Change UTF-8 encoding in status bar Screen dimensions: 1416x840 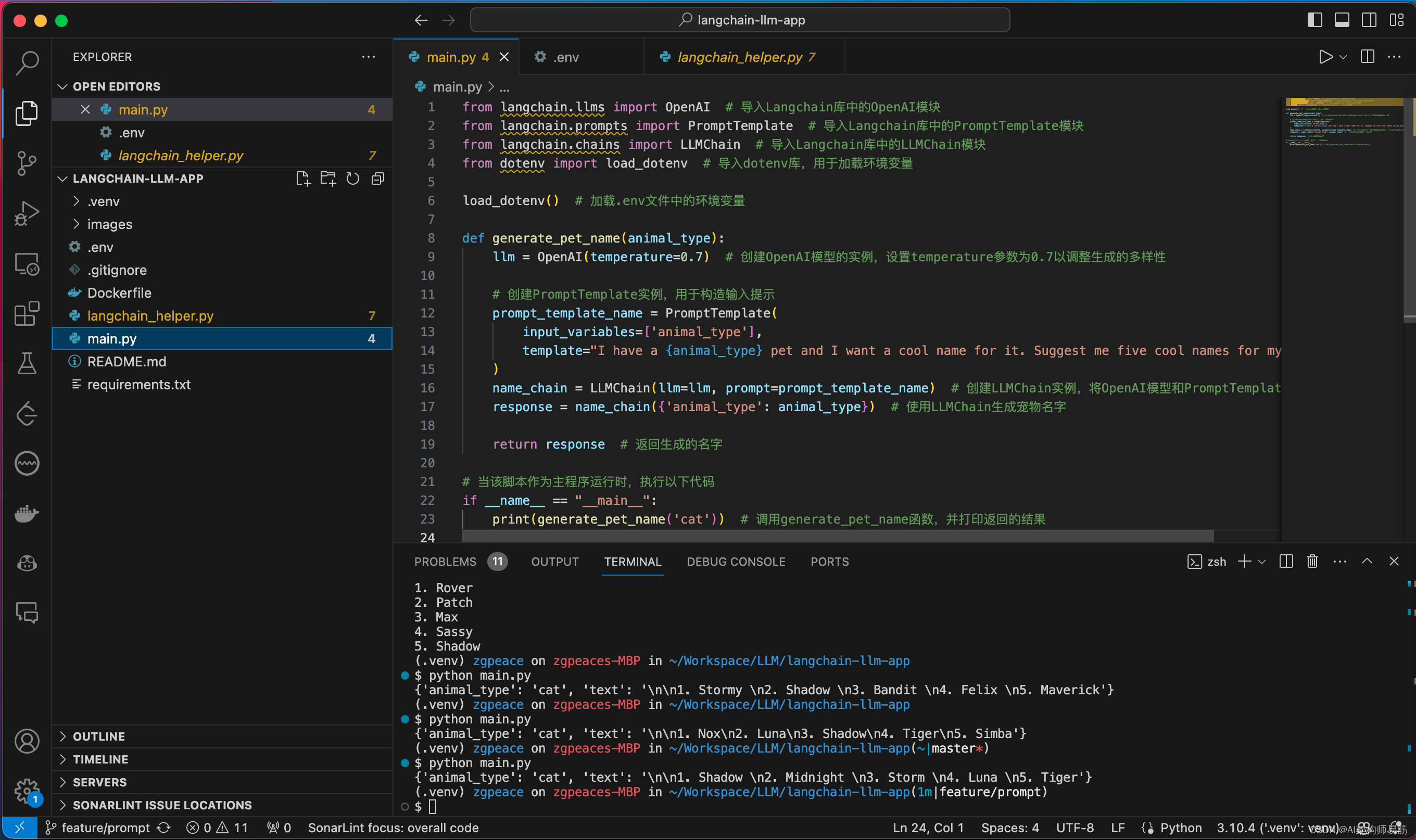coord(1074,828)
